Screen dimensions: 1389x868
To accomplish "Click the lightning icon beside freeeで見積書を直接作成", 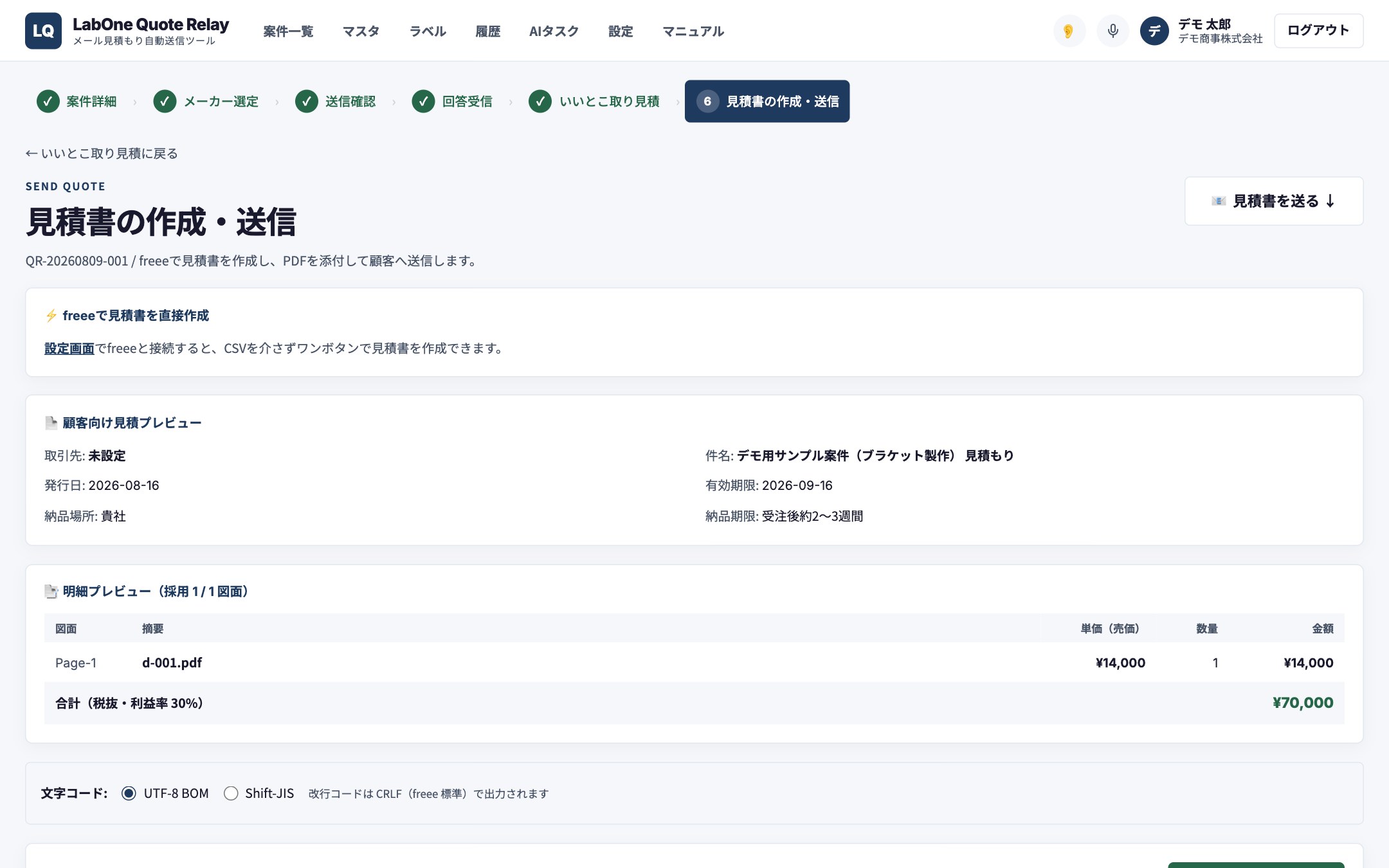I will [51, 316].
